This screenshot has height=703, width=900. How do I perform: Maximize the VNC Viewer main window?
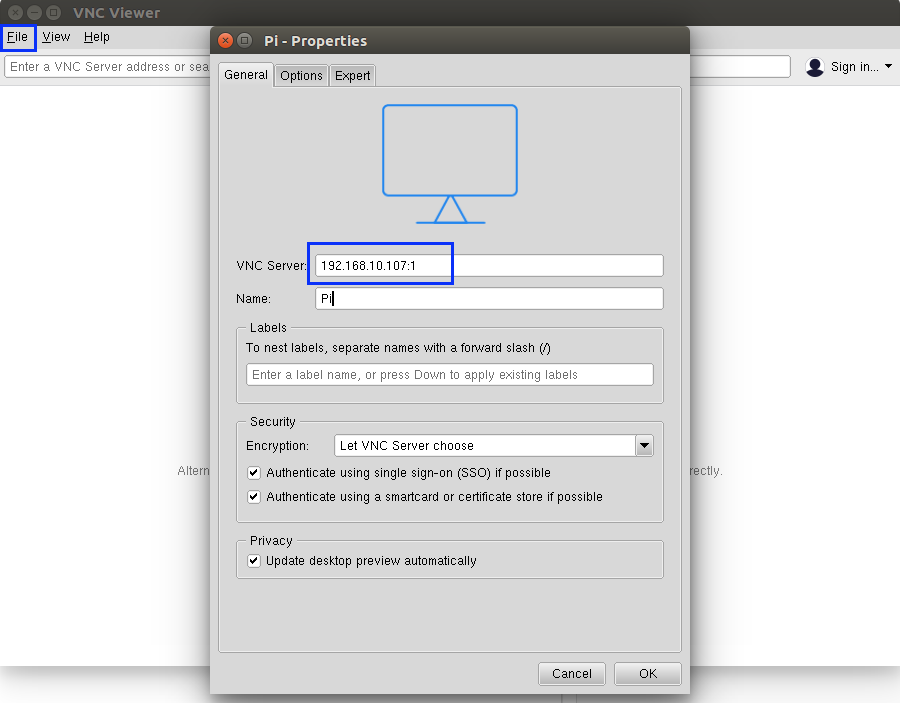(53, 12)
